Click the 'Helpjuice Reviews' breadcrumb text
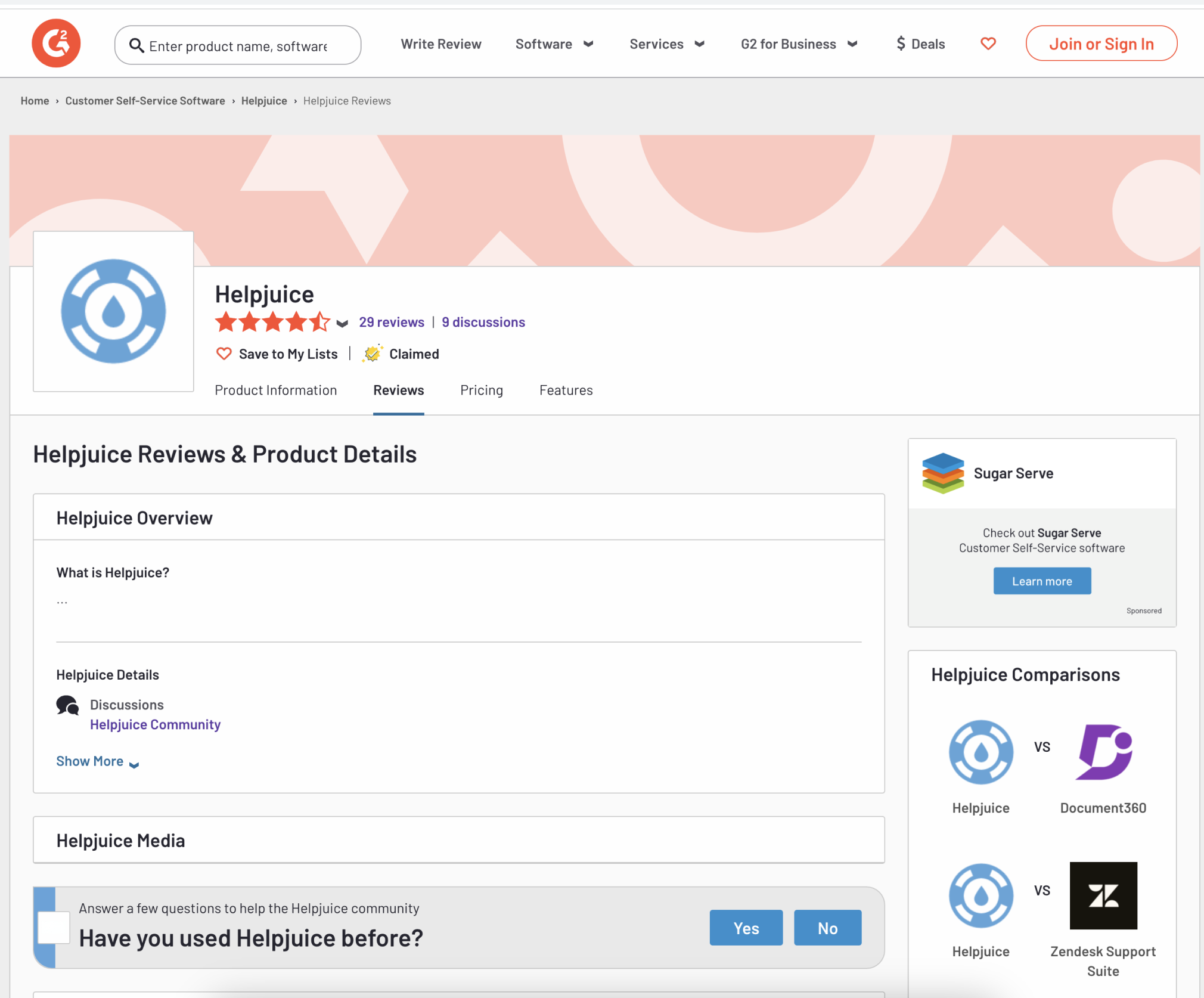Screen dimensions: 1204x998 pos(347,101)
